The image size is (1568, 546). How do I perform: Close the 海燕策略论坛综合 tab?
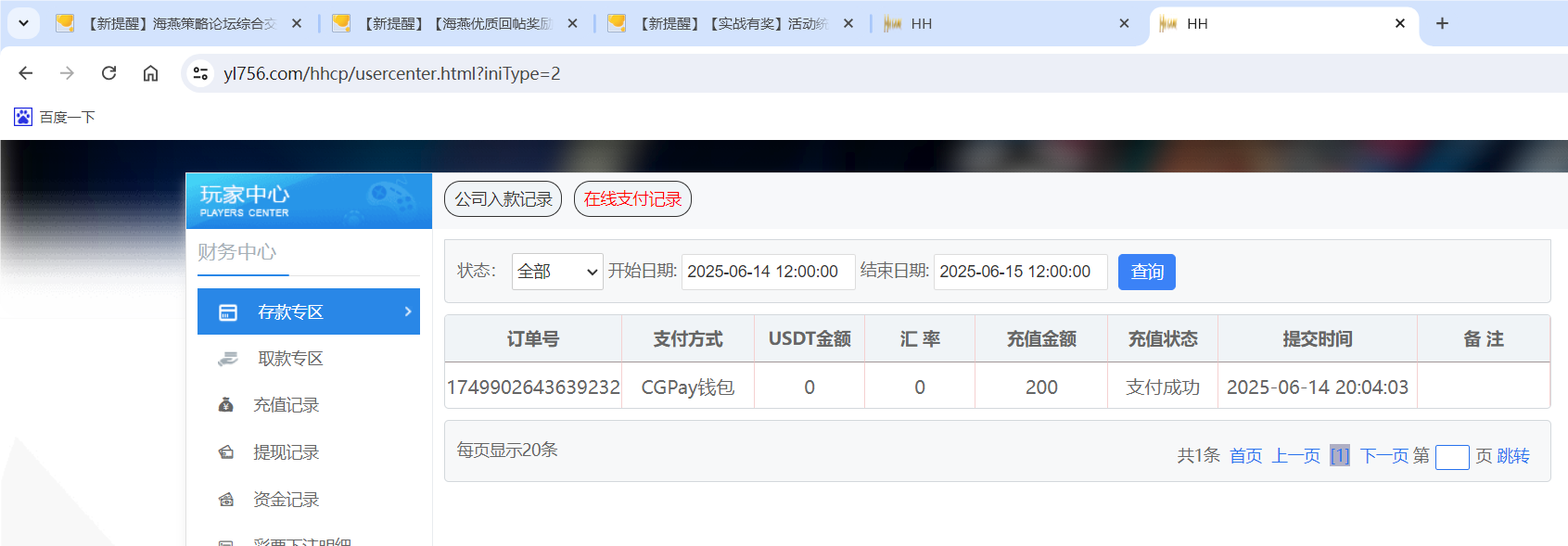pyautogui.click(x=297, y=23)
